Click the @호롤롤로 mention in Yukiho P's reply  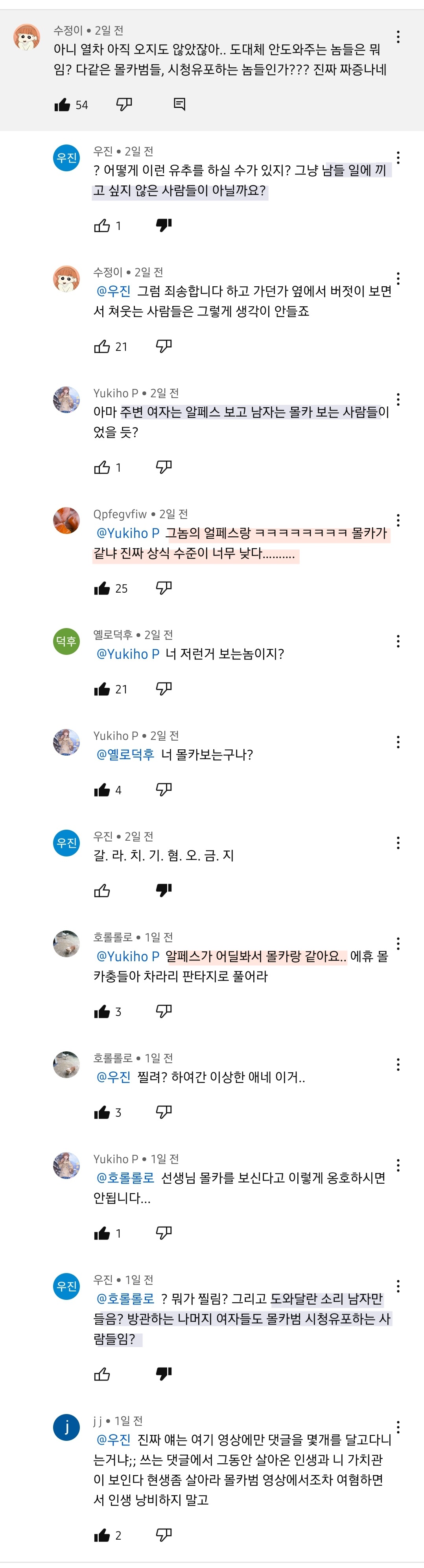click(125, 1178)
